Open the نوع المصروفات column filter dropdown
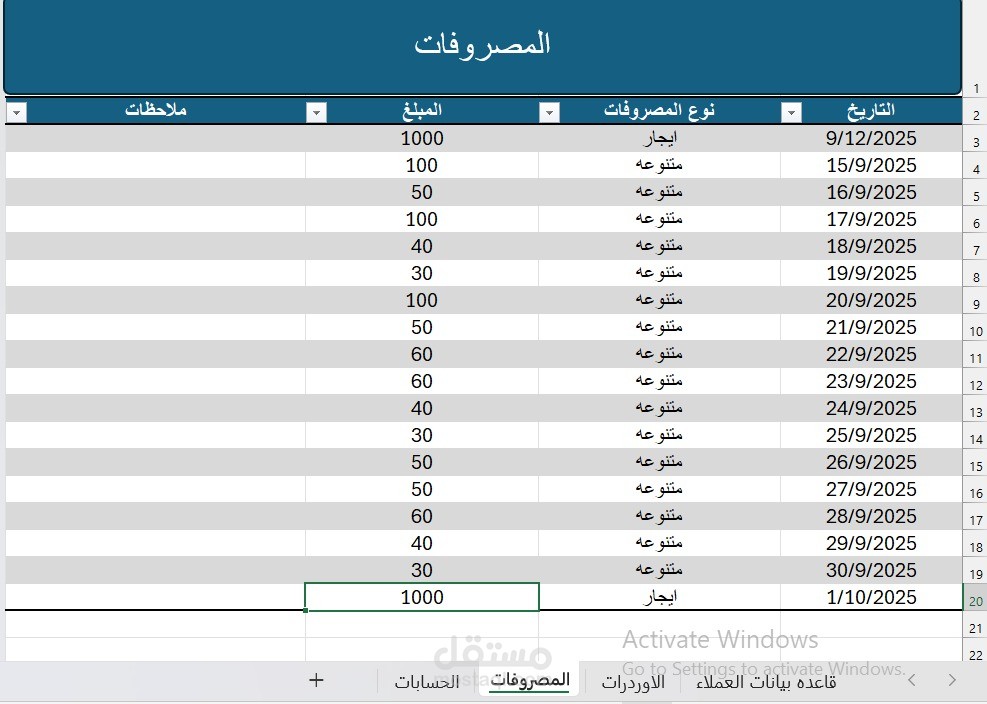 tap(549, 112)
